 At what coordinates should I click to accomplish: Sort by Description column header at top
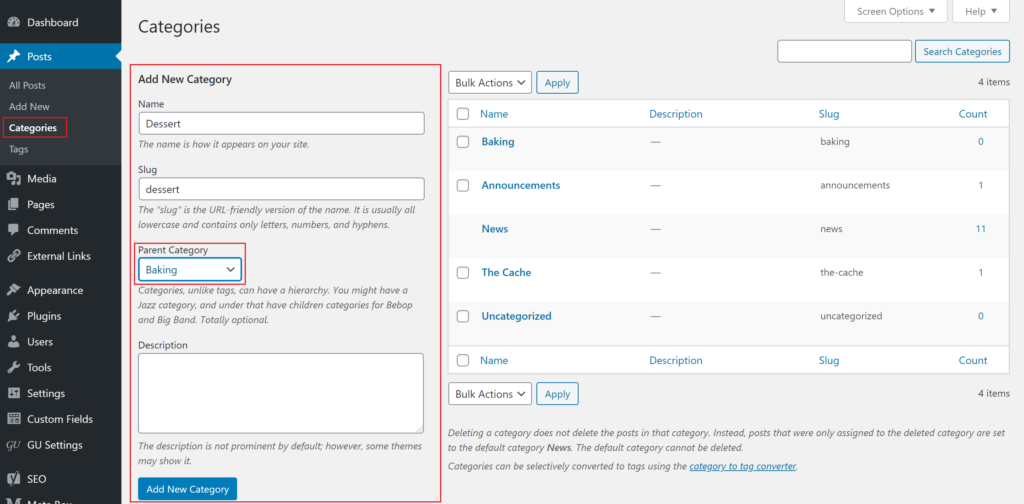tap(676, 114)
